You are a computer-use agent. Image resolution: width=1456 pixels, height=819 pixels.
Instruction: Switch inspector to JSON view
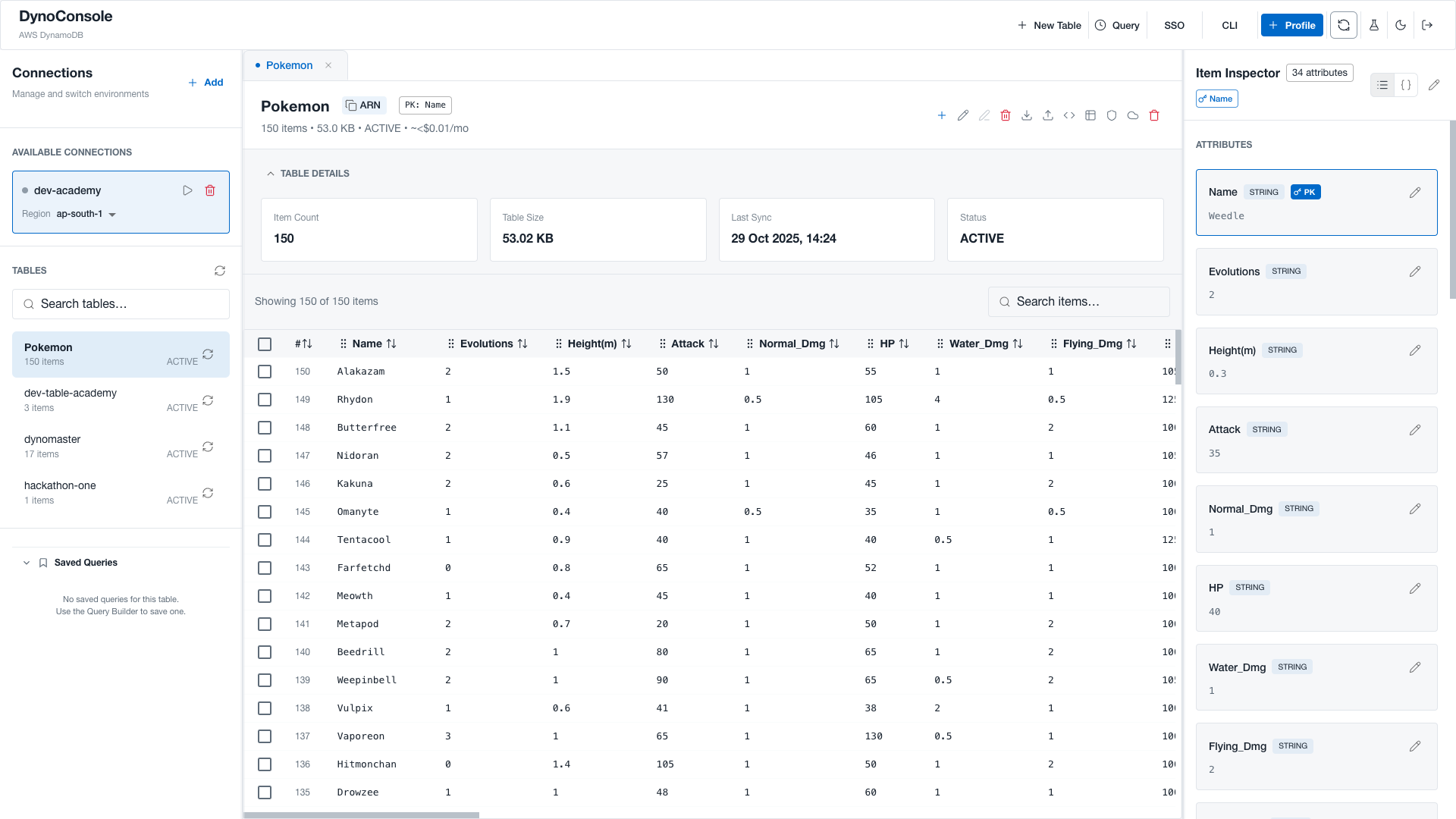pyautogui.click(x=1406, y=85)
